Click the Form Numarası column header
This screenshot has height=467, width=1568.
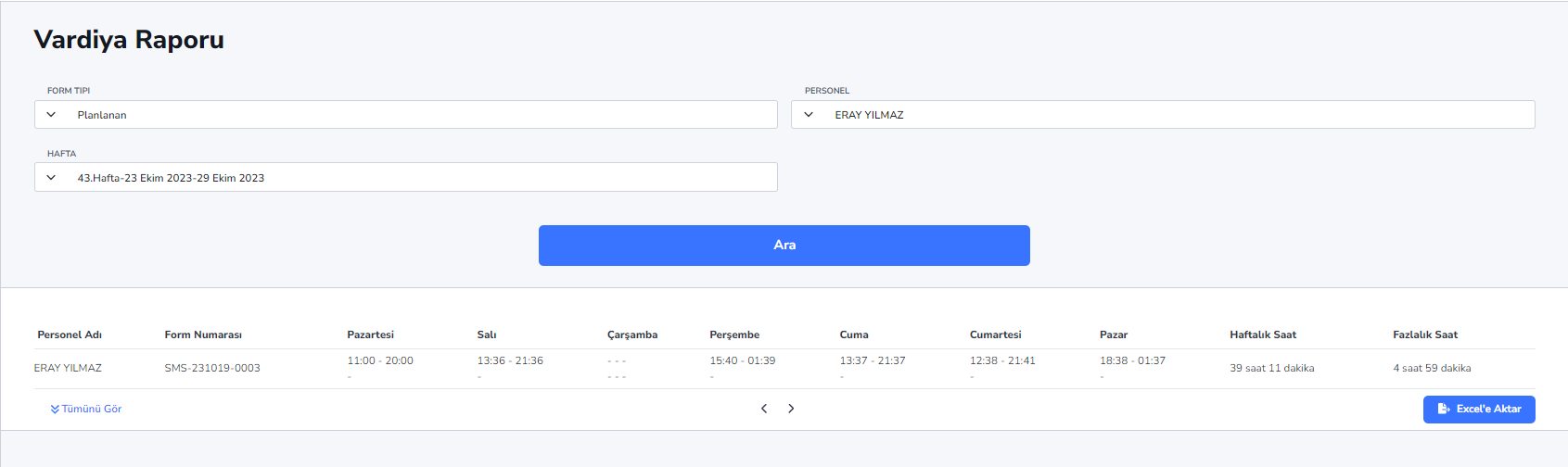click(203, 334)
